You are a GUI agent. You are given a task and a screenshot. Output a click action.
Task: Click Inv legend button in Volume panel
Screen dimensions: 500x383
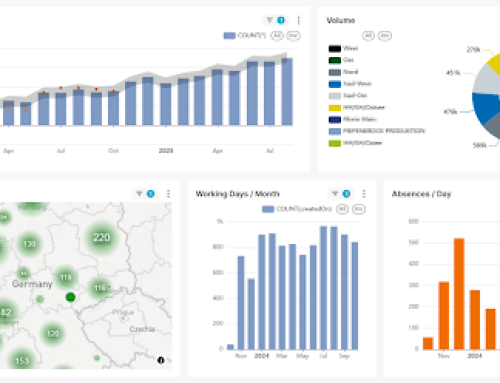click(x=385, y=35)
